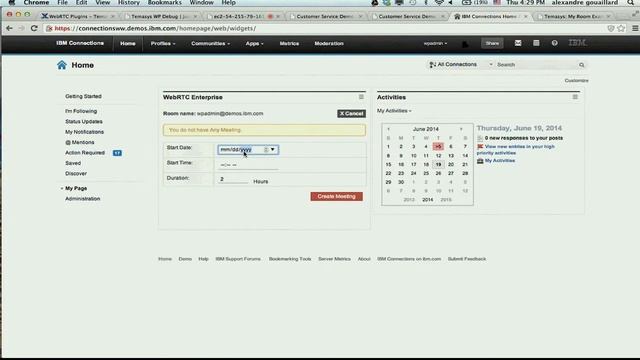Open high priority activities link
The width and height of the screenshot is (640, 360).
click(x=516, y=150)
